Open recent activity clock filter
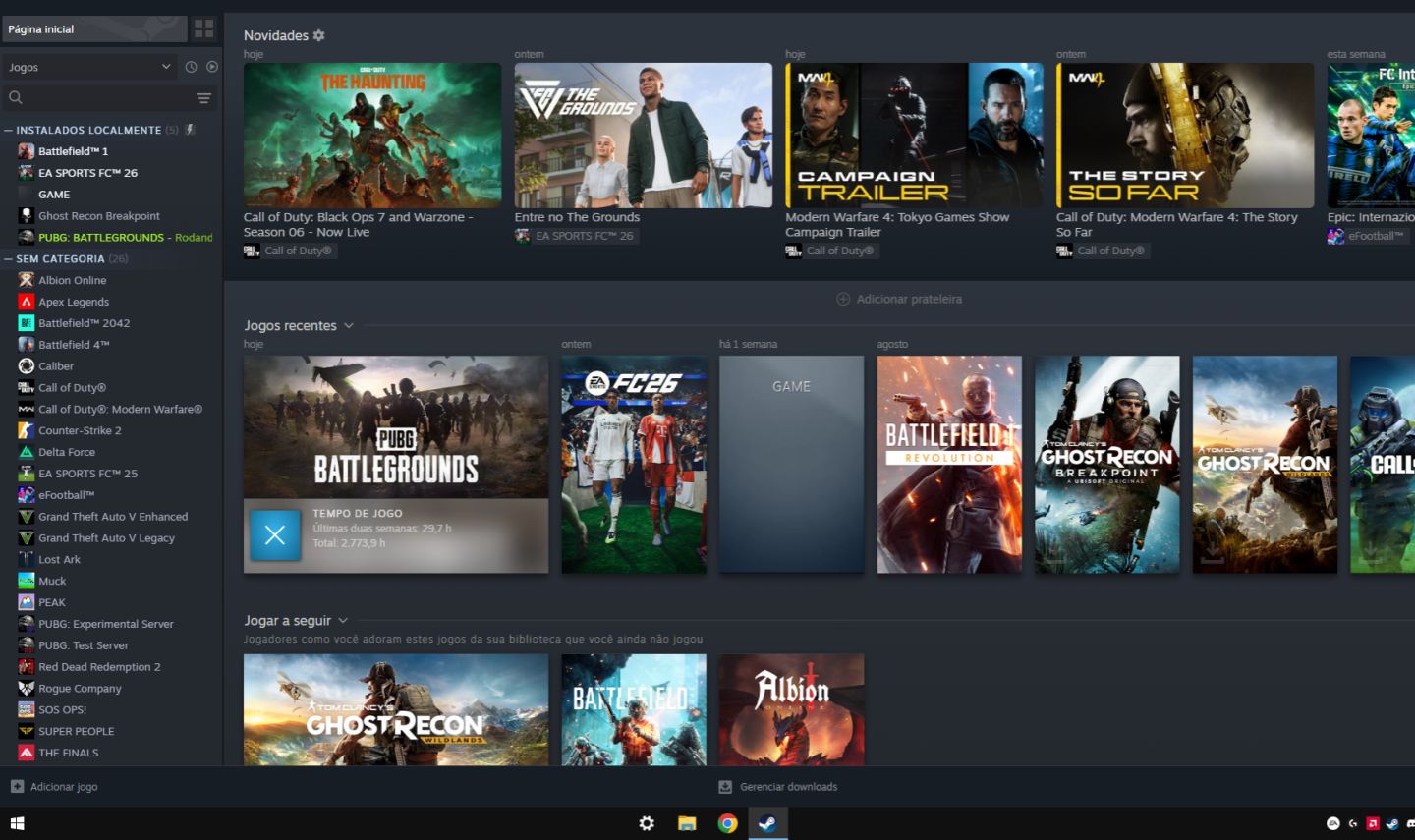The width and height of the screenshot is (1415, 840). click(191, 67)
